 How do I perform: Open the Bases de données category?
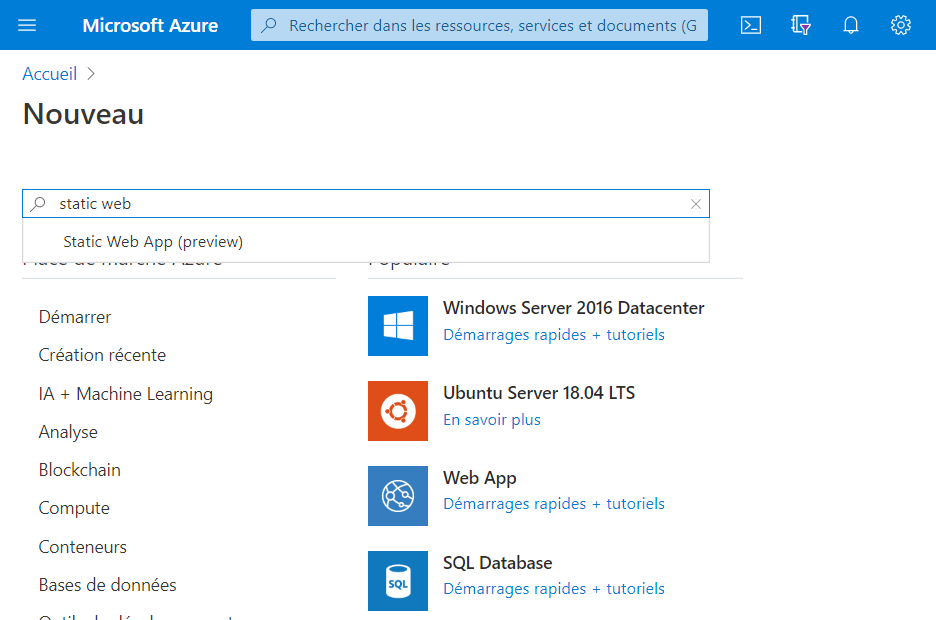coord(108,585)
